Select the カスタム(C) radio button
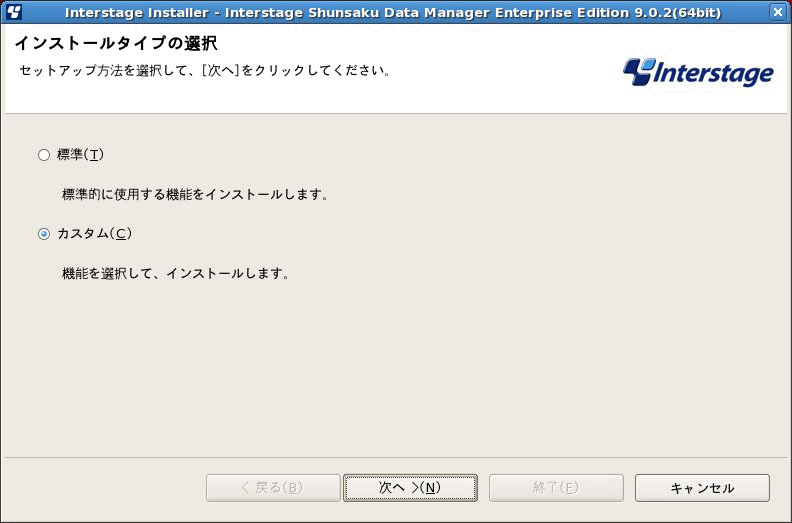This screenshot has height=523, width=792. pos(44,234)
